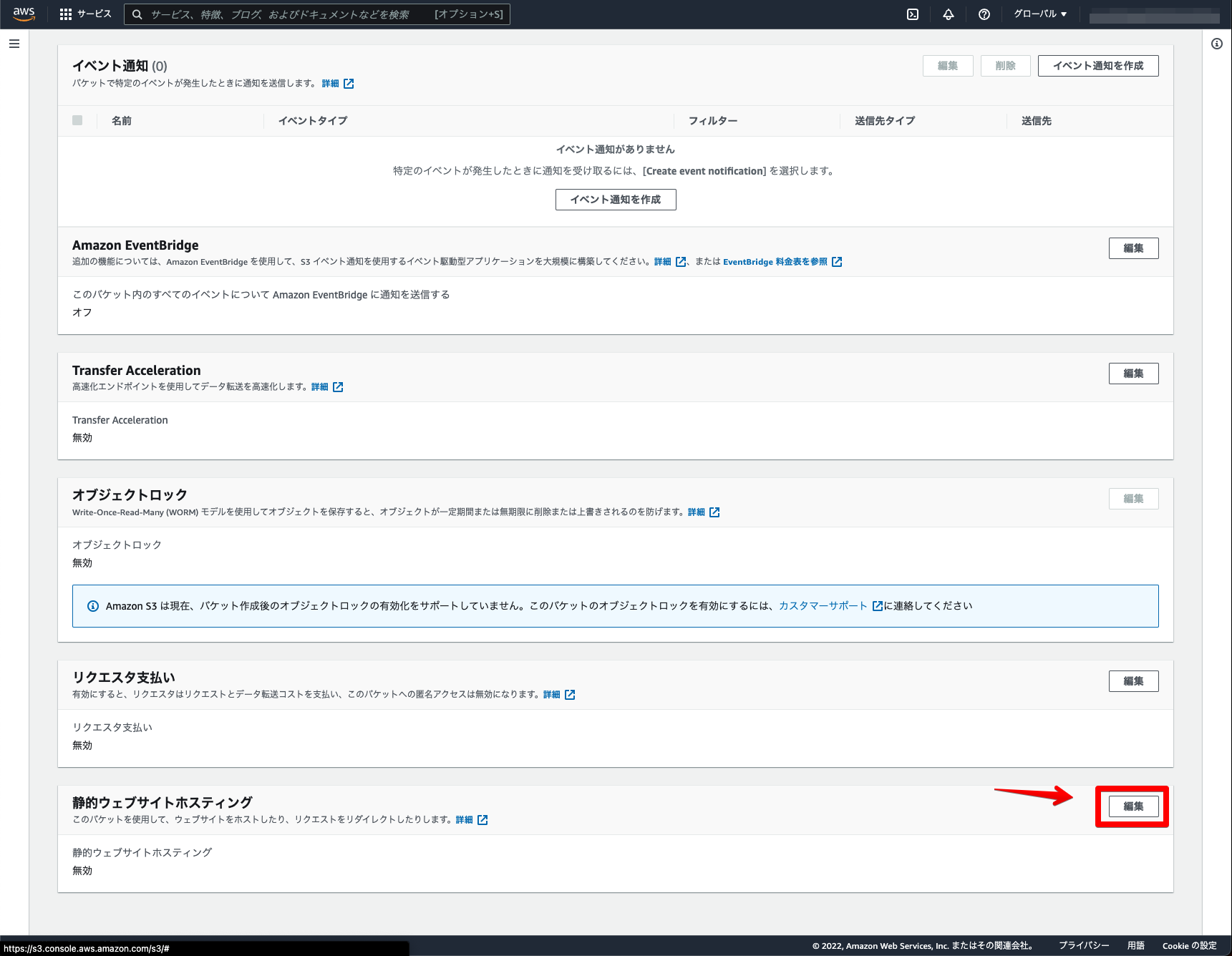The image size is (1232, 956).
Task: Click the 送信先 column header
Action: tap(1037, 121)
